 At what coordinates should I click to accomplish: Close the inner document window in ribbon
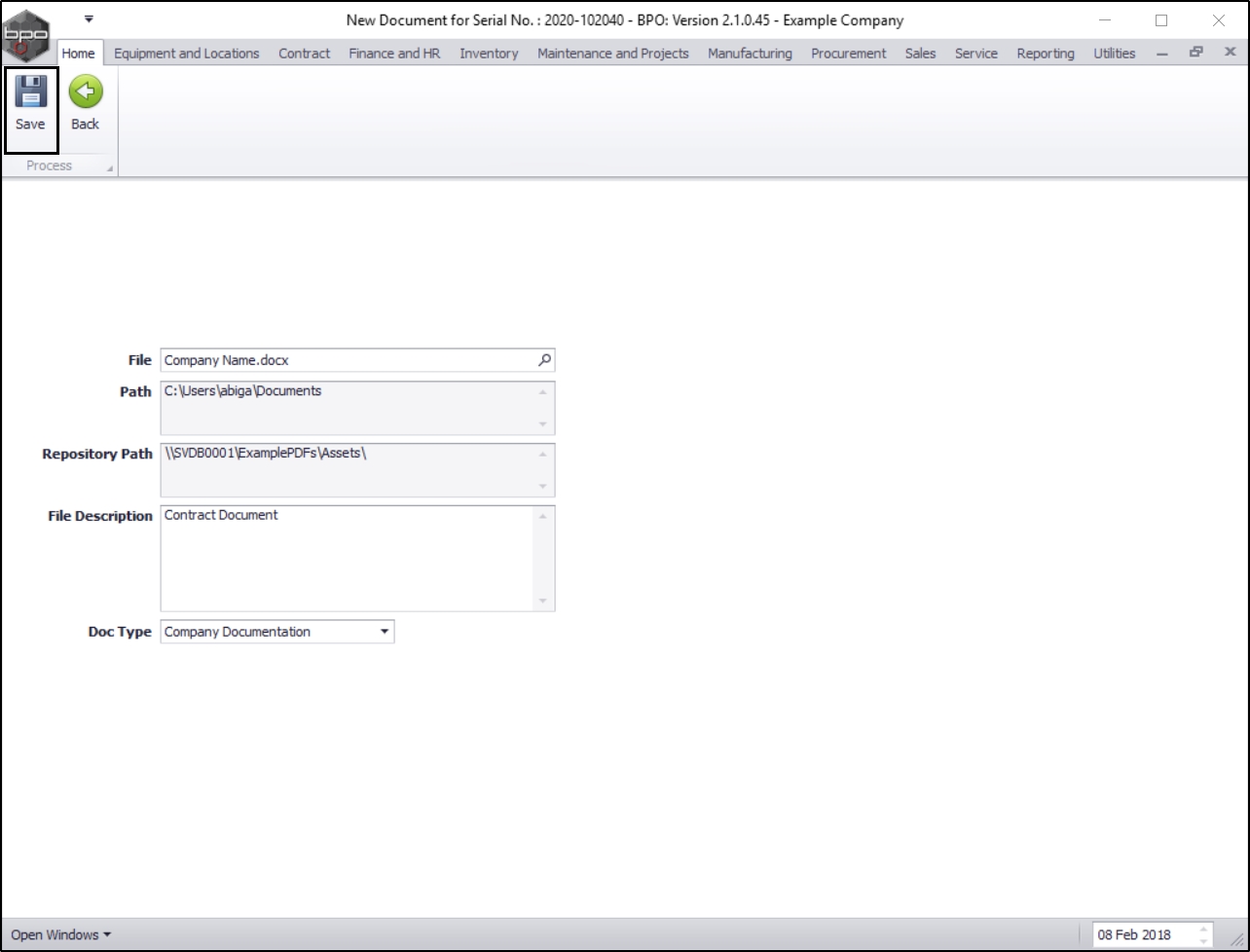tap(1230, 53)
